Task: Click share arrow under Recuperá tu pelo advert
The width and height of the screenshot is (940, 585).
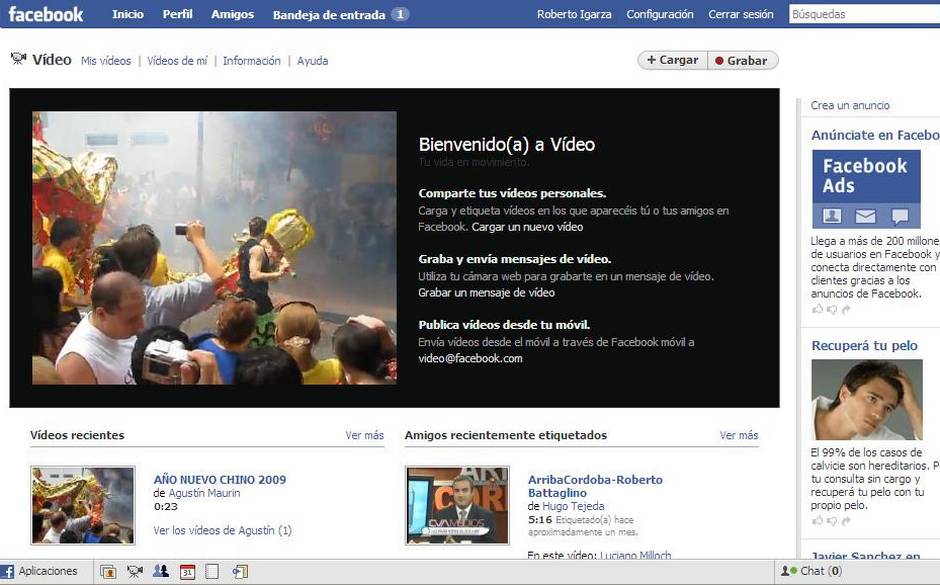Action: 846,521
